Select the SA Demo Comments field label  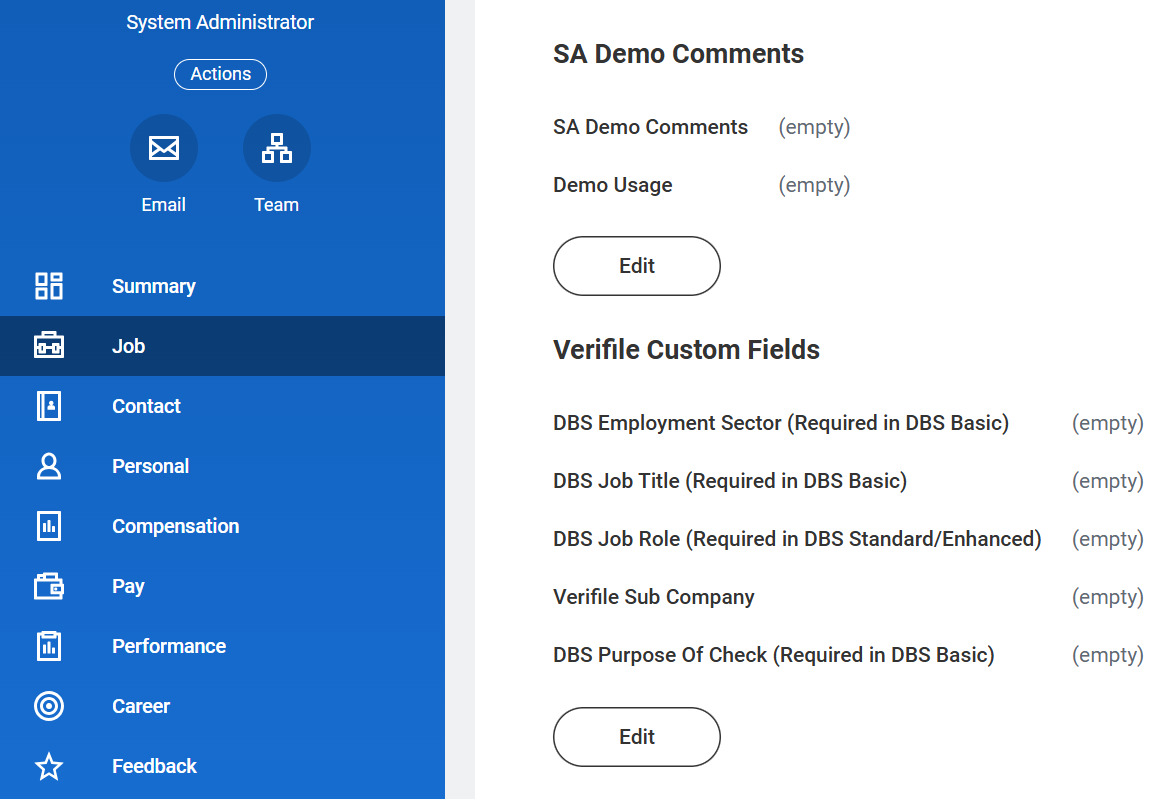(x=651, y=127)
